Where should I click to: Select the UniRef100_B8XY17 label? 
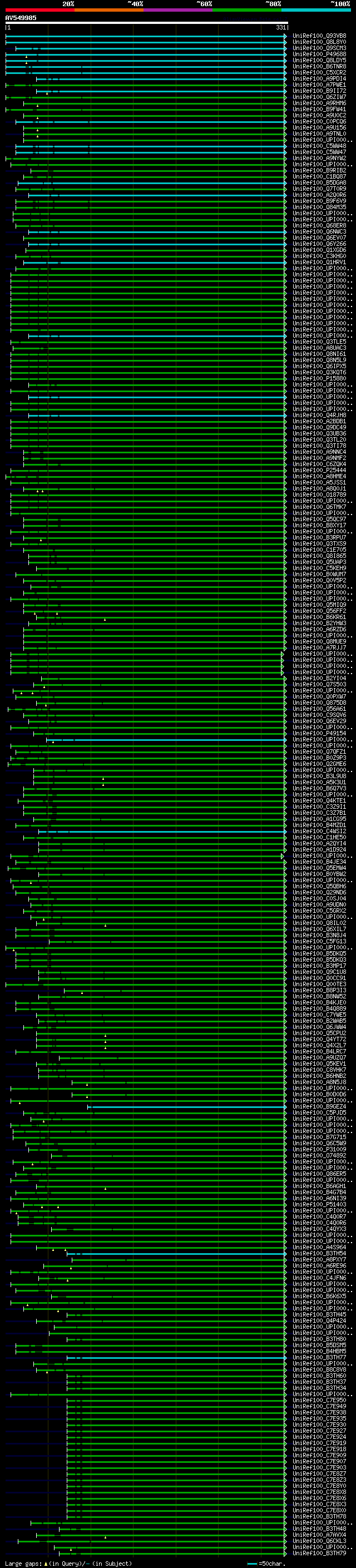pyautogui.click(x=319, y=525)
